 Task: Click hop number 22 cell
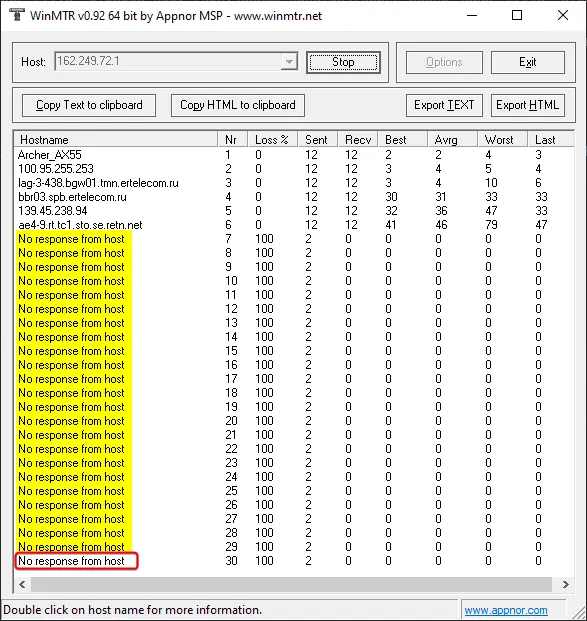pyautogui.click(x=231, y=449)
